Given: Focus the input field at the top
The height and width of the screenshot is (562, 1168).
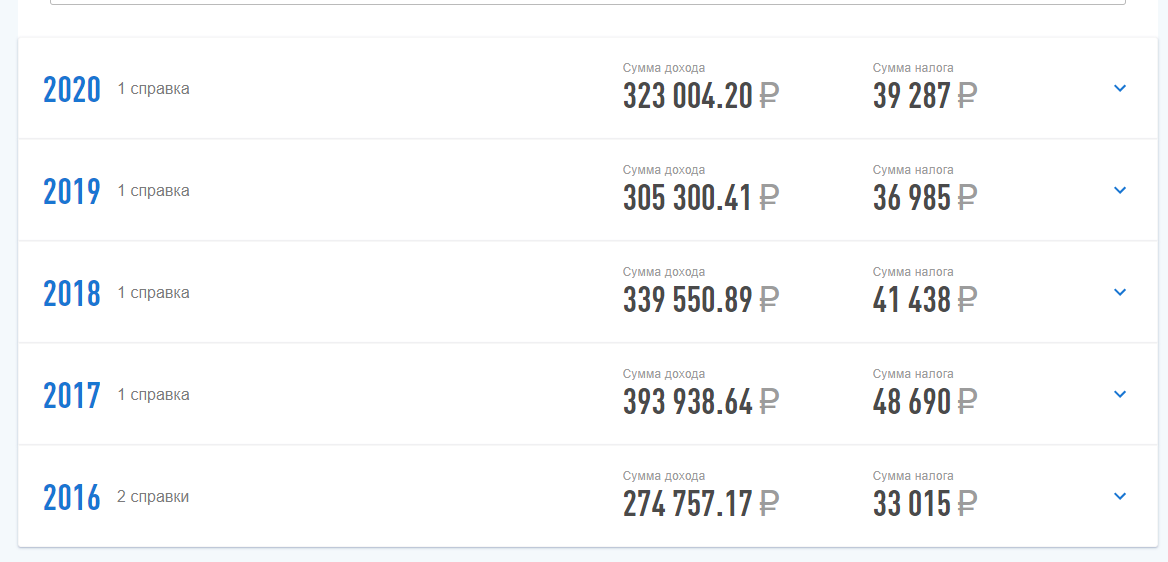Looking at the screenshot, I should pos(588,2).
